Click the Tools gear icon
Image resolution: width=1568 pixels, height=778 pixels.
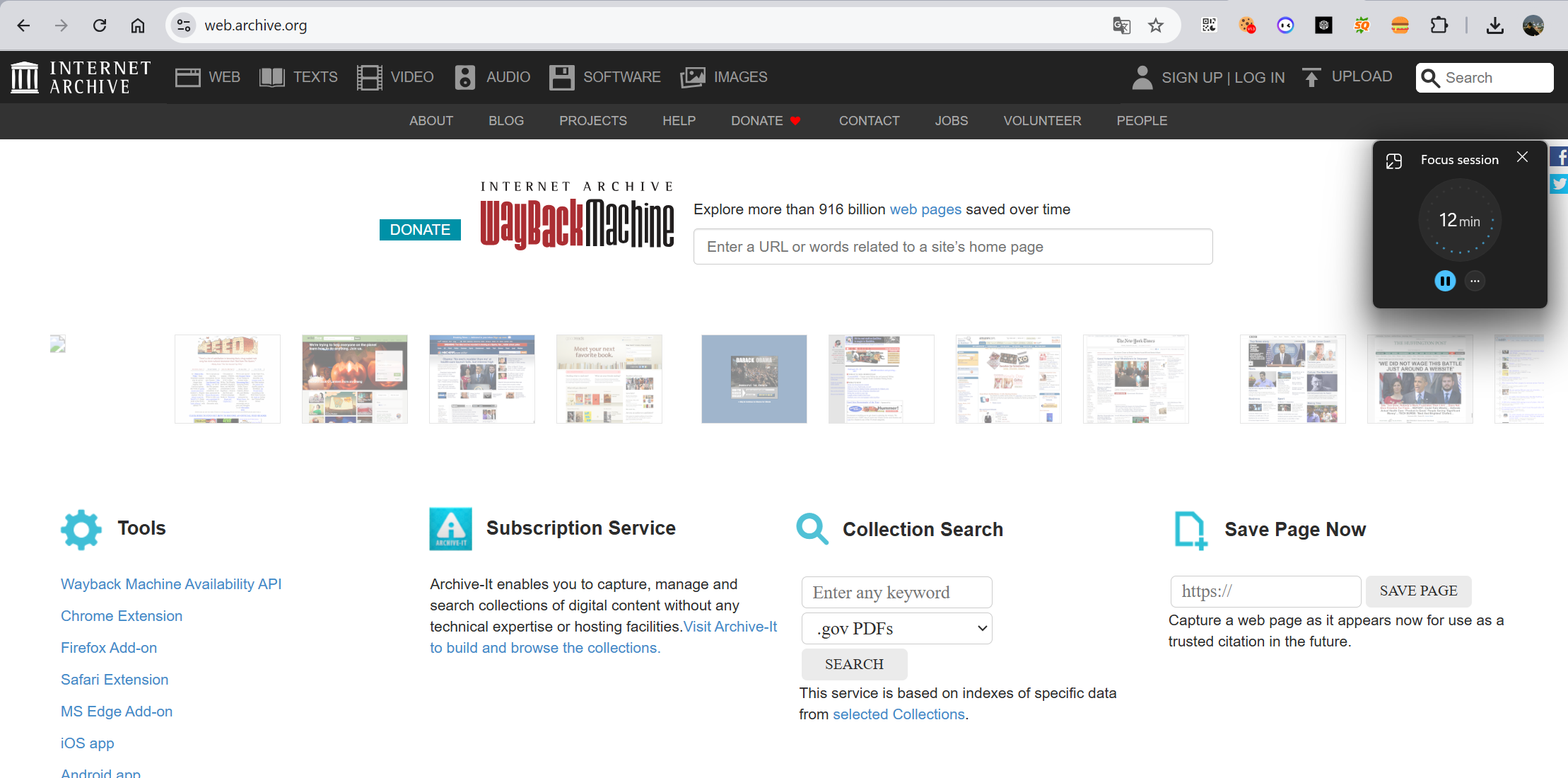(81, 529)
